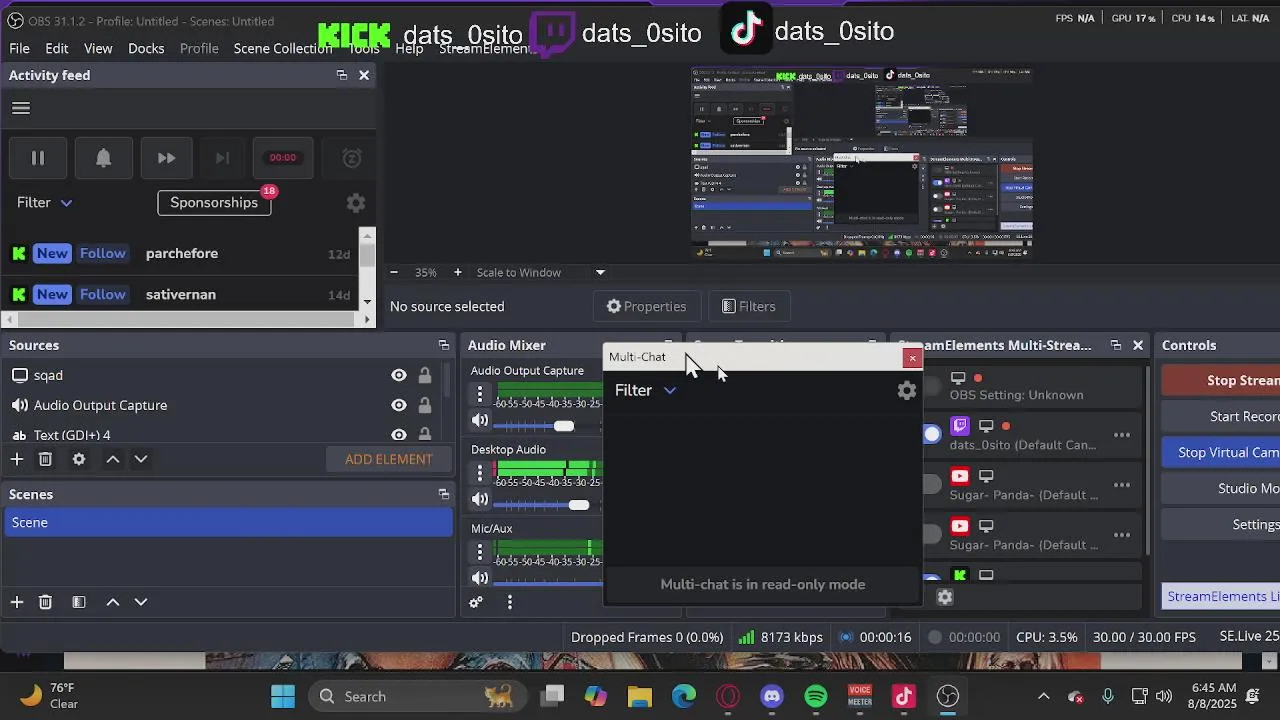Open scene filters icon
Image resolution: width=1280 pixels, height=720 pixels.
79,602
